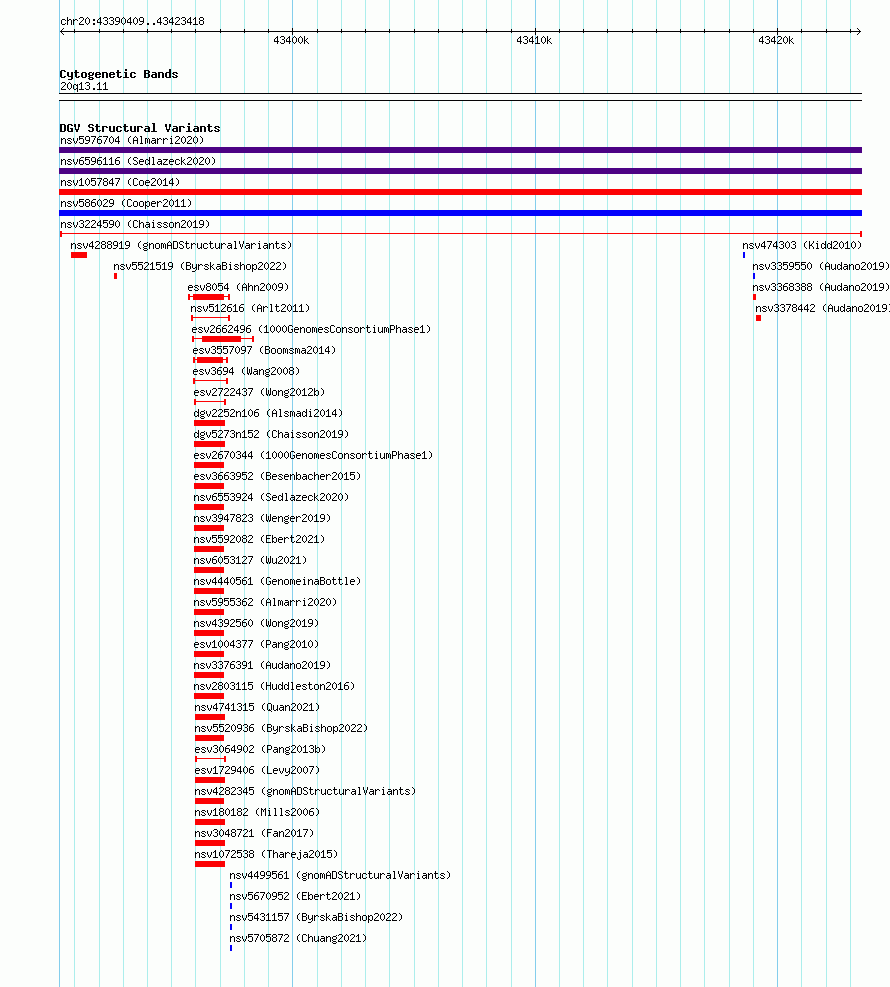Image resolution: width=890 pixels, height=987 pixels.
Task: Click nsv3368388 (Audano2019) label
Action: click(821, 287)
